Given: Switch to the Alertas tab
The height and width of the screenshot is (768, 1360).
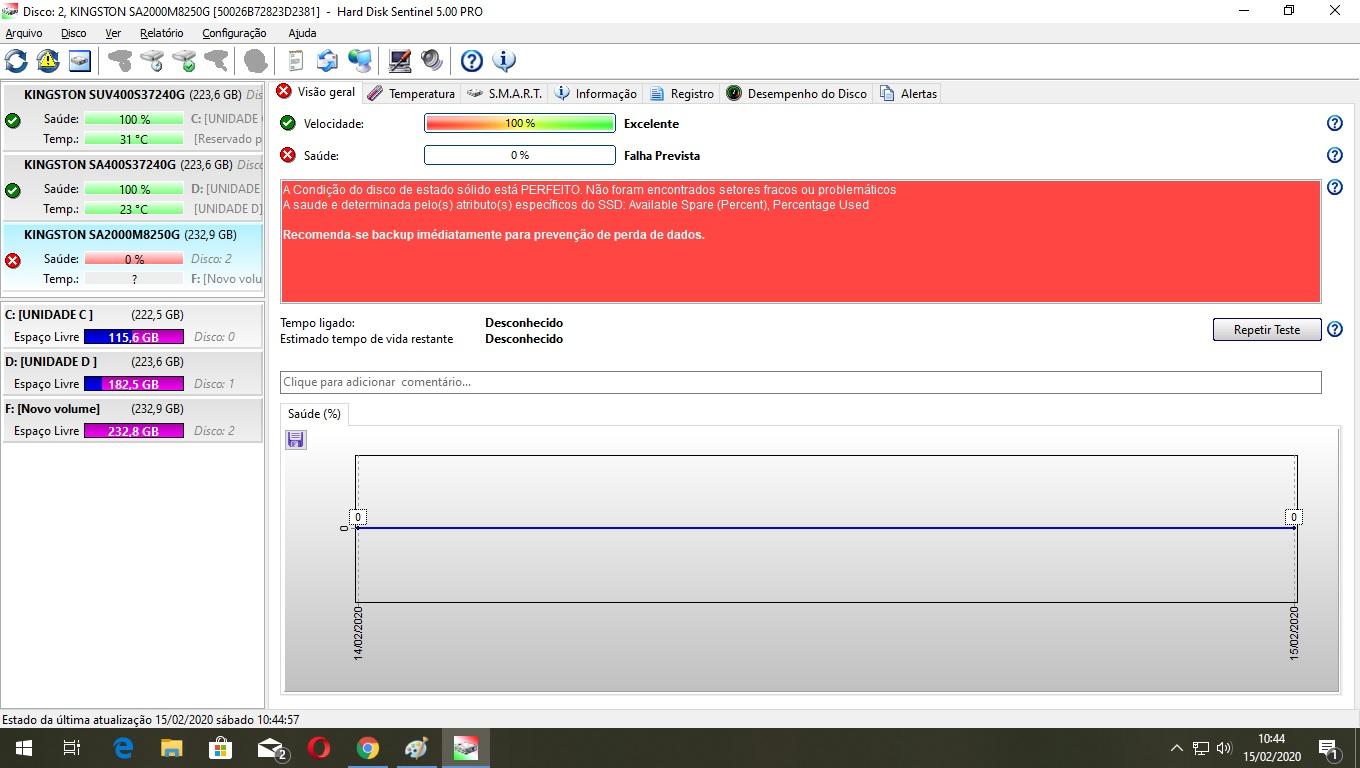Looking at the screenshot, I should [909, 93].
